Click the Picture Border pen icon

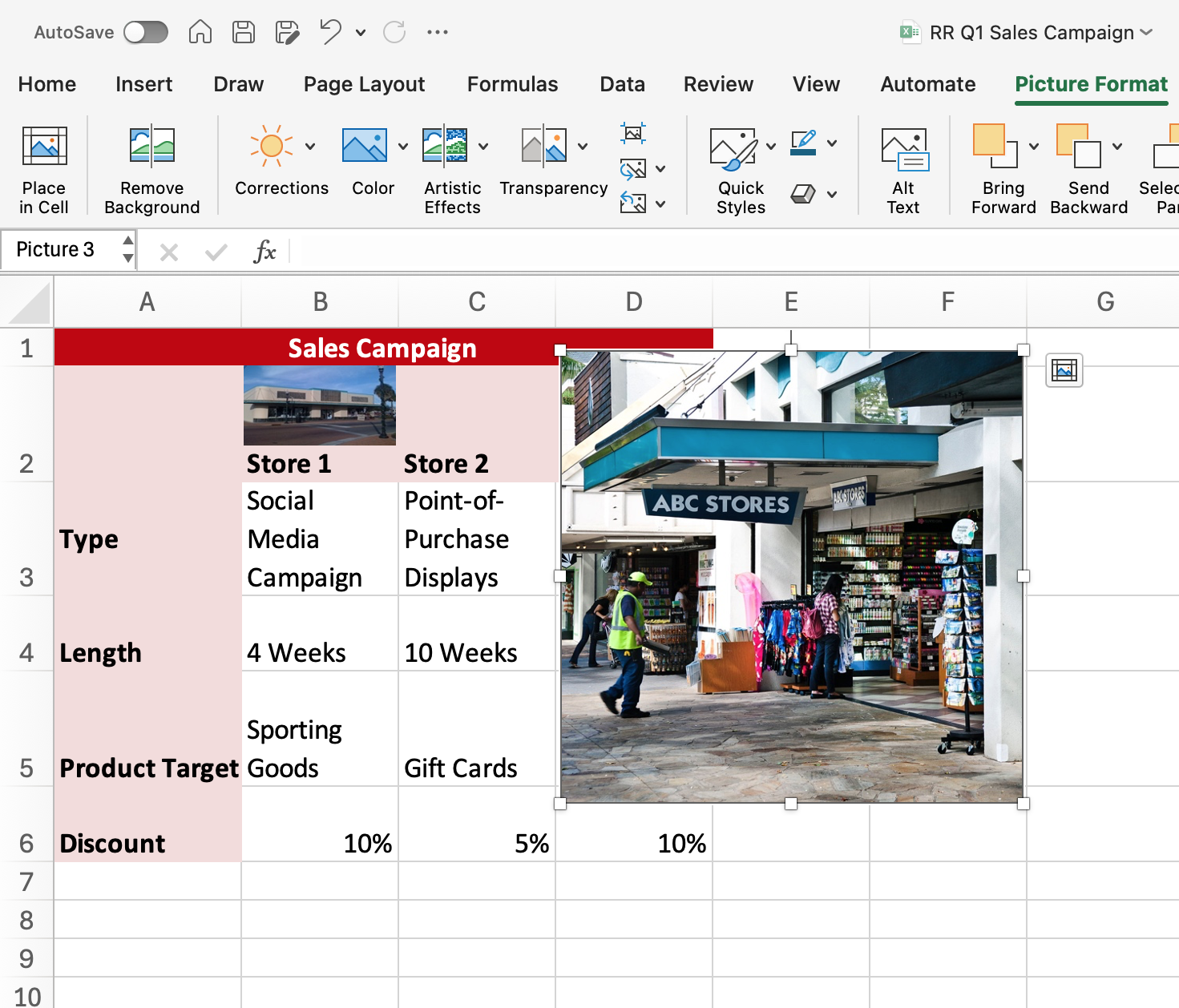click(x=804, y=143)
